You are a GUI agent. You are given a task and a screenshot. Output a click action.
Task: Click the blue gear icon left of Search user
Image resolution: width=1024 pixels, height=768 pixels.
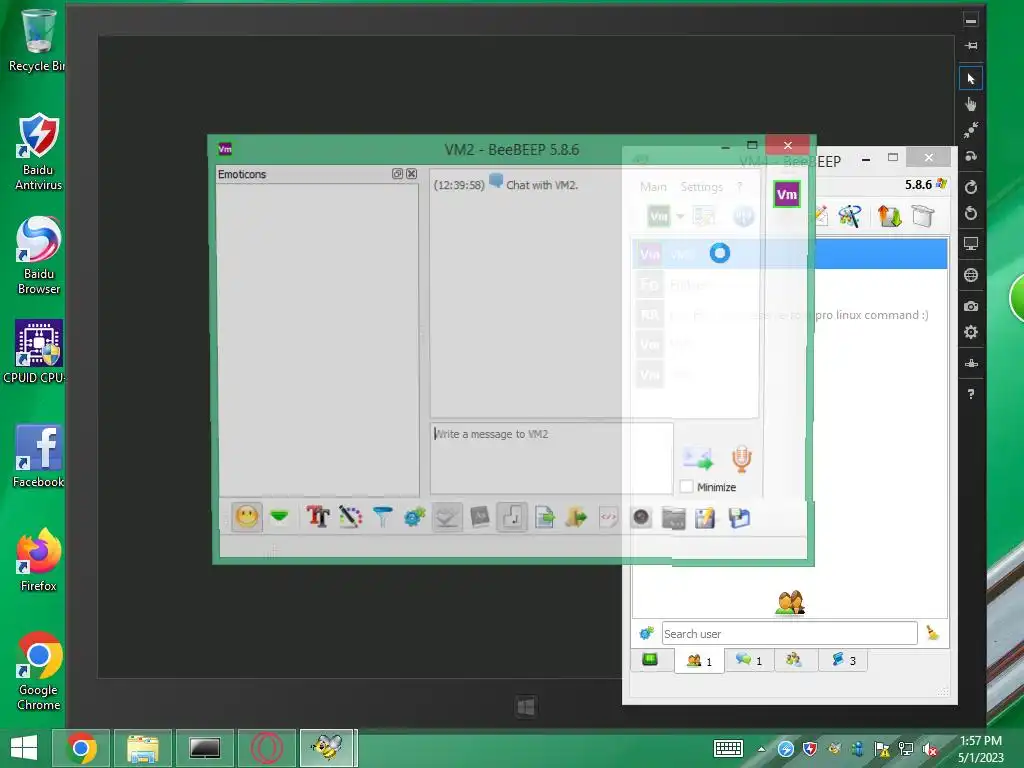tap(647, 633)
